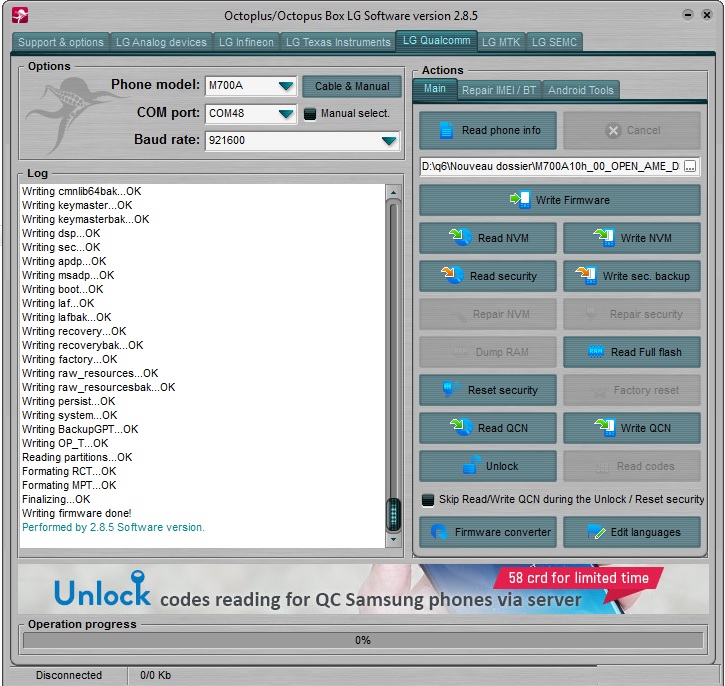Screen dimensions: 725x686
Task: Enable the Manual select checkbox
Action: (310, 114)
